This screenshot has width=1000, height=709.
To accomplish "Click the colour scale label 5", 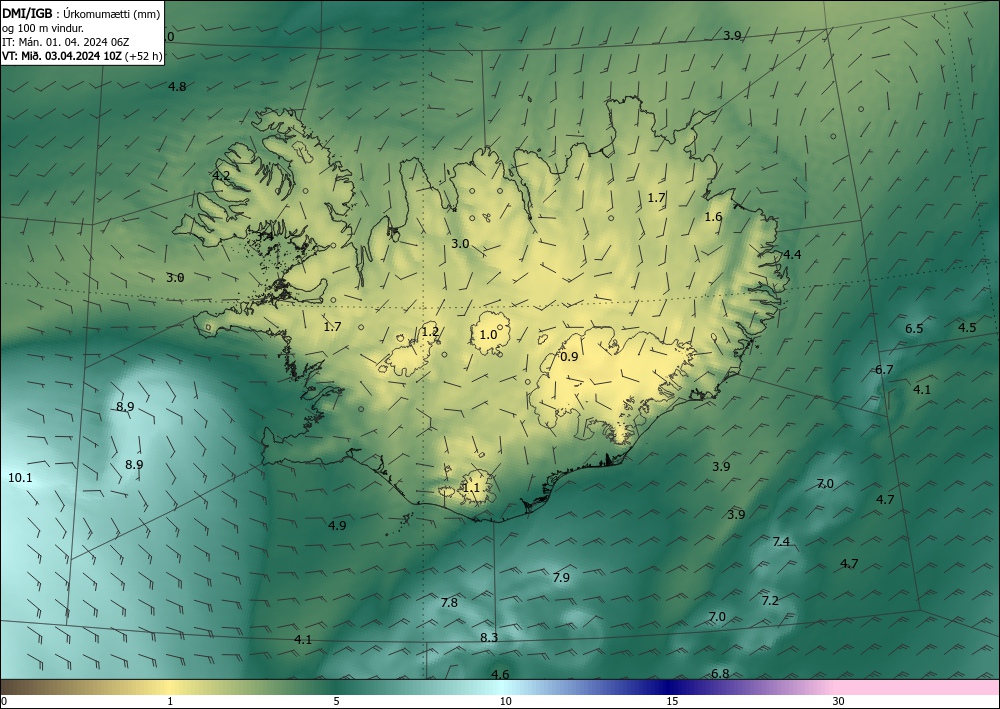I will click(336, 702).
